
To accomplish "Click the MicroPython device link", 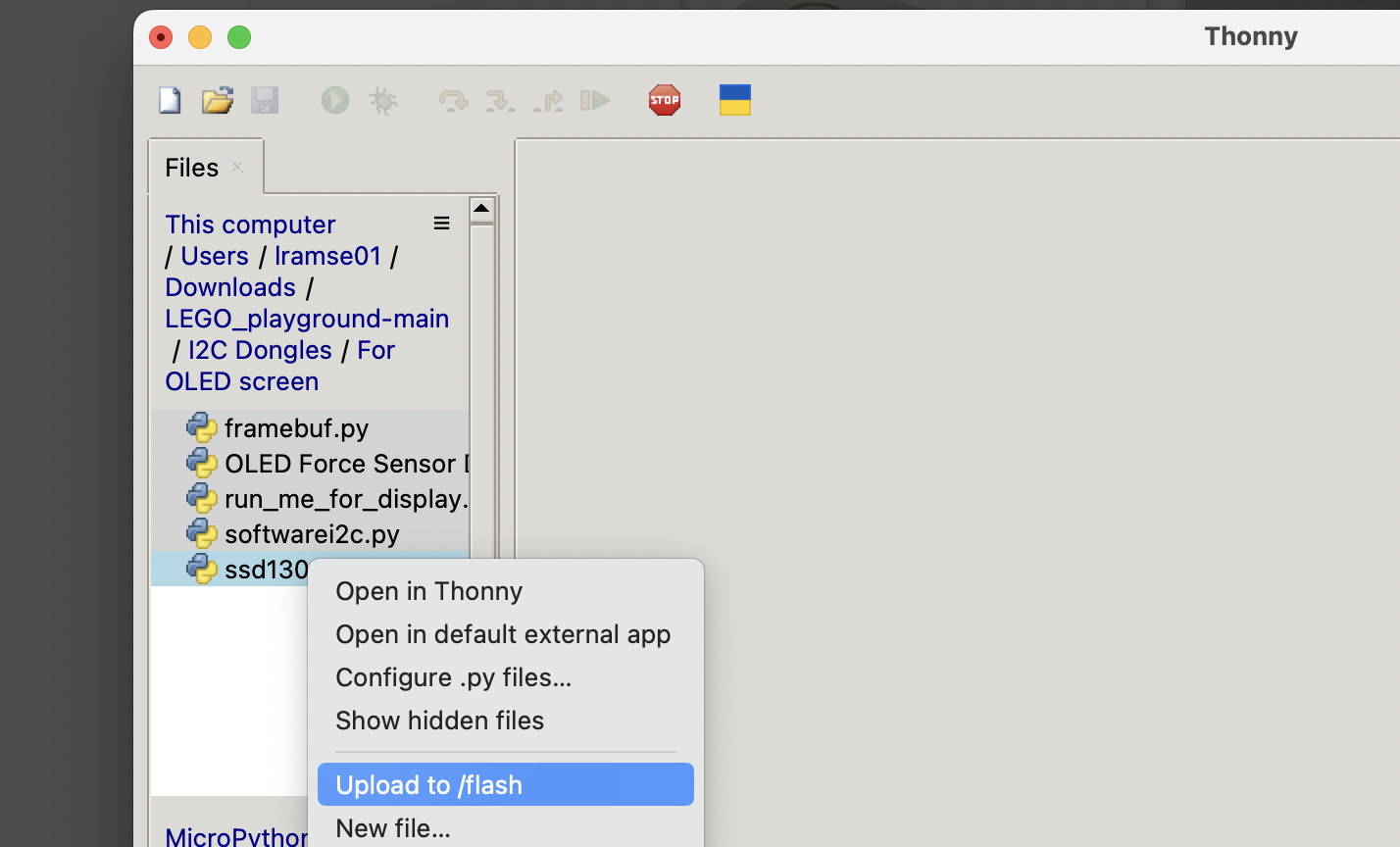I will [236, 835].
